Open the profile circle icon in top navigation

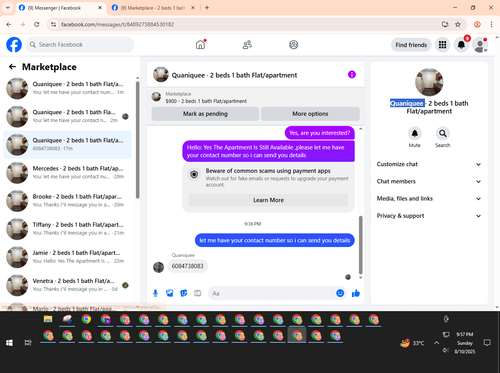pos(294,45)
